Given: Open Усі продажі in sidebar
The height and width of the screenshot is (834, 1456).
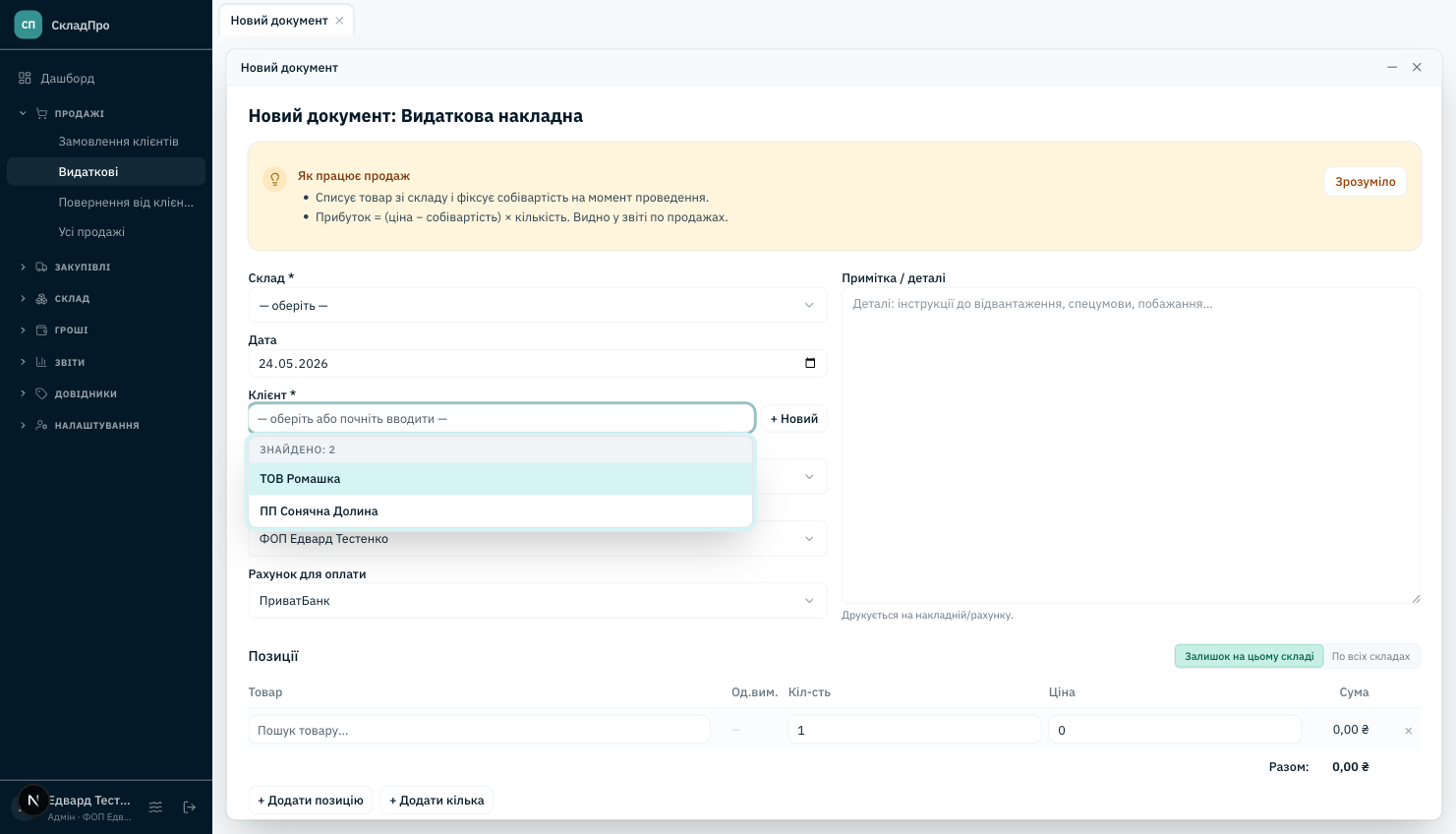Looking at the screenshot, I should click(91, 232).
